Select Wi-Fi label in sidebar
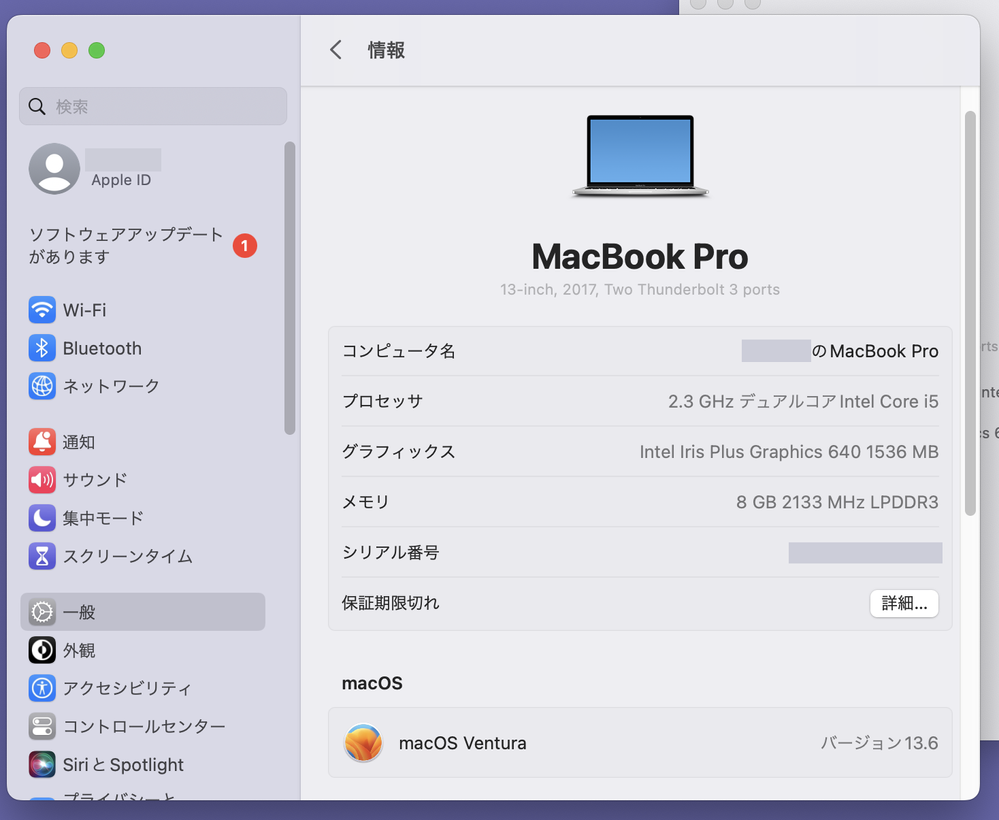Screen dimensions: 999x820 (x=85, y=310)
